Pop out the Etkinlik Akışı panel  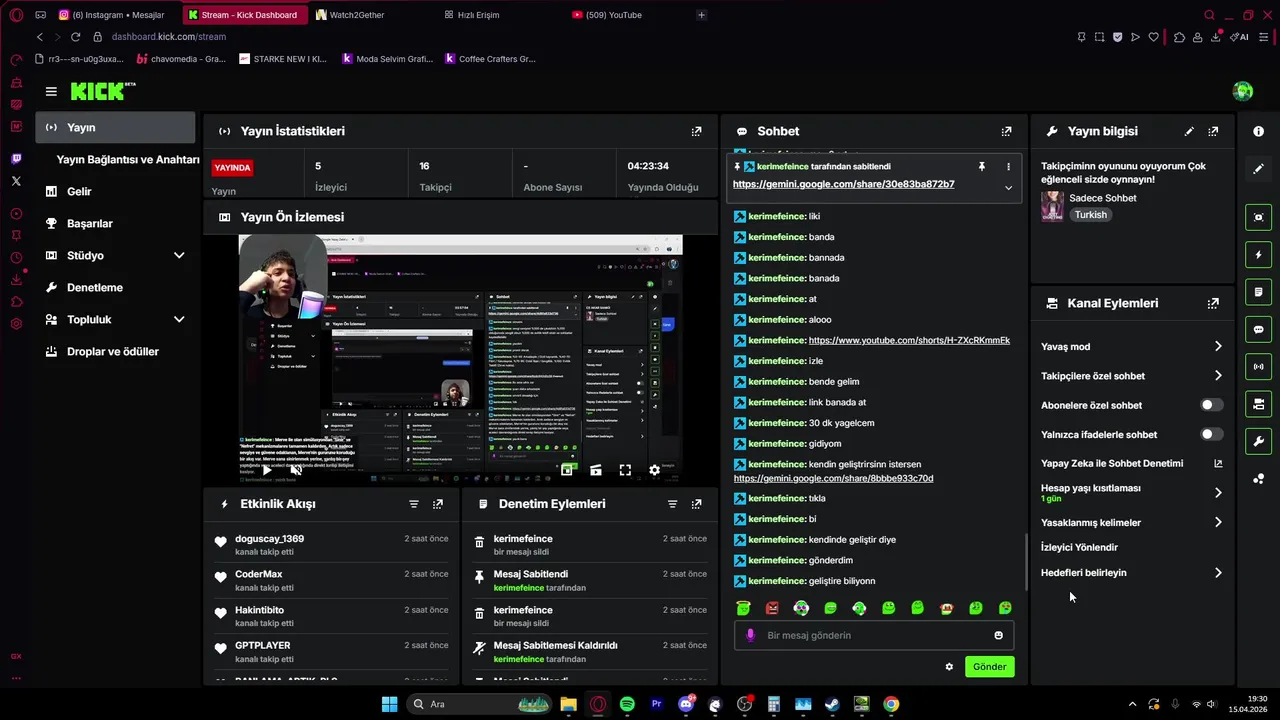pyautogui.click(x=438, y=504)
